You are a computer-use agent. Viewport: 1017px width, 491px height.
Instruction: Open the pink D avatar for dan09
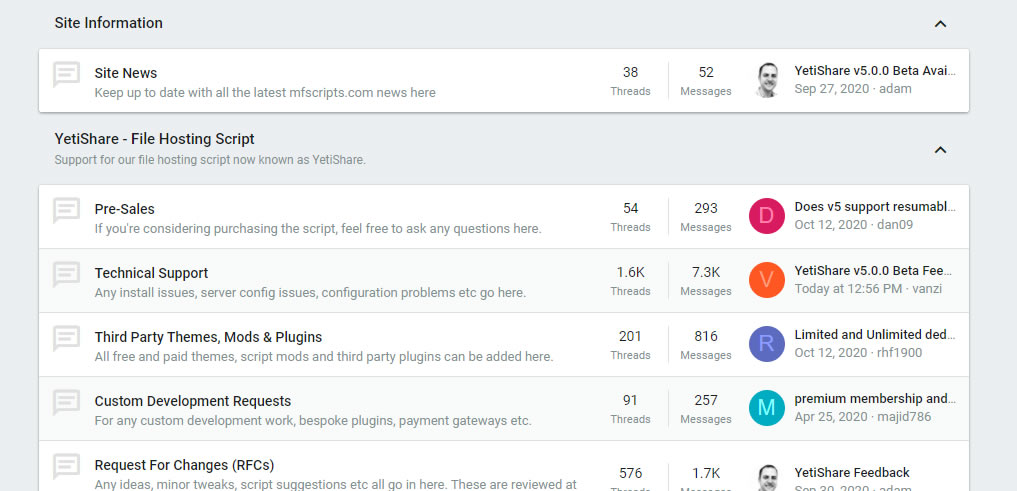click(x=767, y=216)
